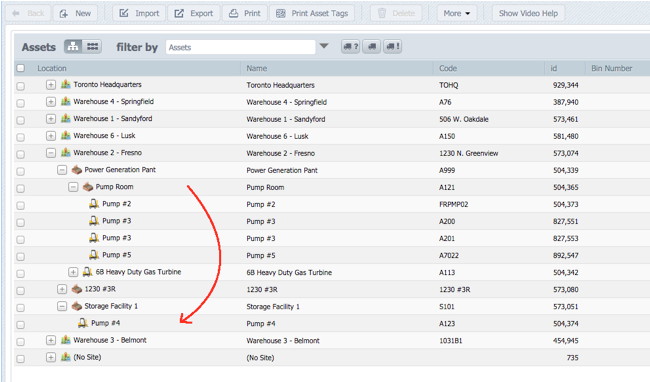The width and height of the screenshot is (650, 382).
Task: Sort by the Location column header
Action: point(52,68)
